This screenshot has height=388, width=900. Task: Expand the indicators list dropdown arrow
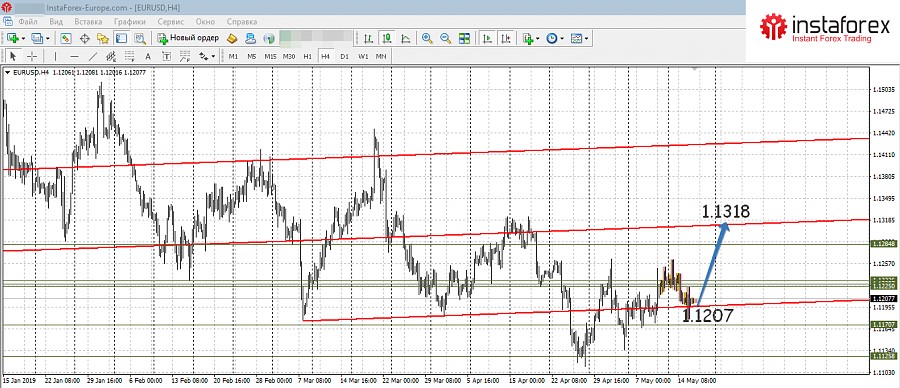point(537,39)
